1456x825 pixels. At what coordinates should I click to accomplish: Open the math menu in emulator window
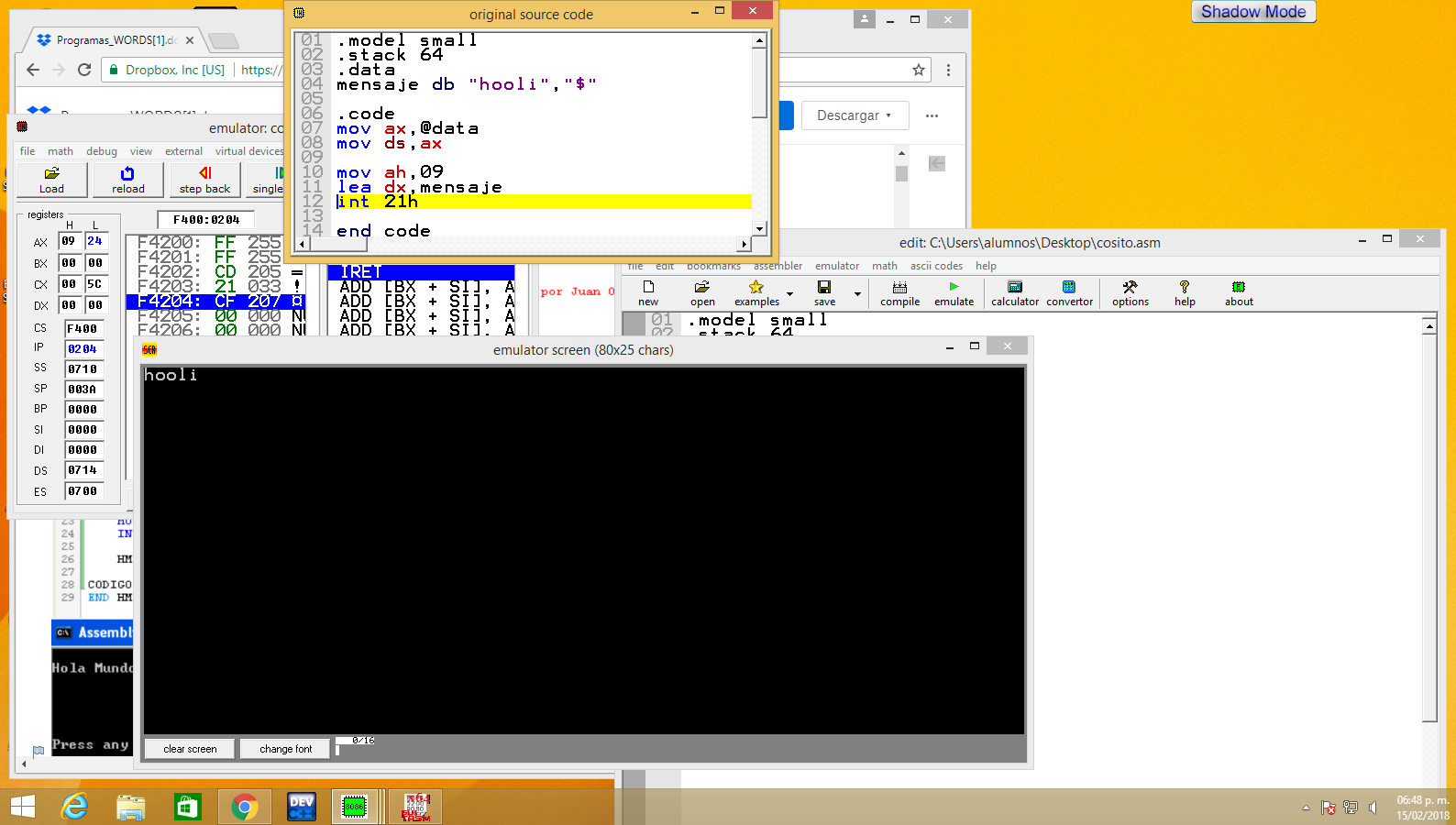(x=61, y=151)
